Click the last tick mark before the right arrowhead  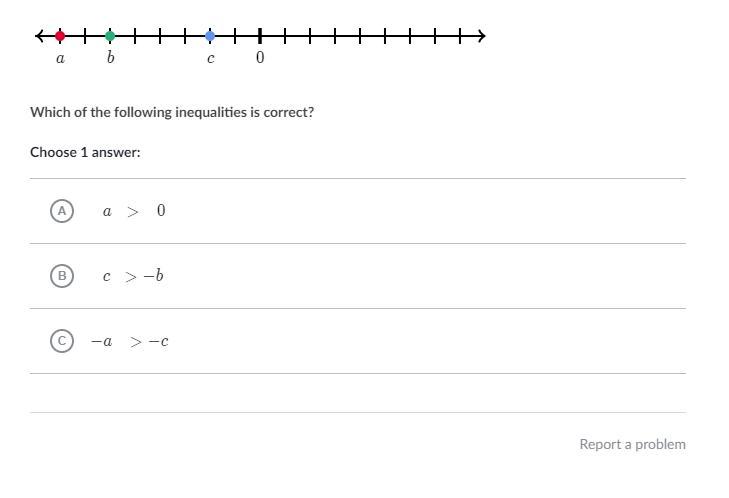tap(460, 36)
